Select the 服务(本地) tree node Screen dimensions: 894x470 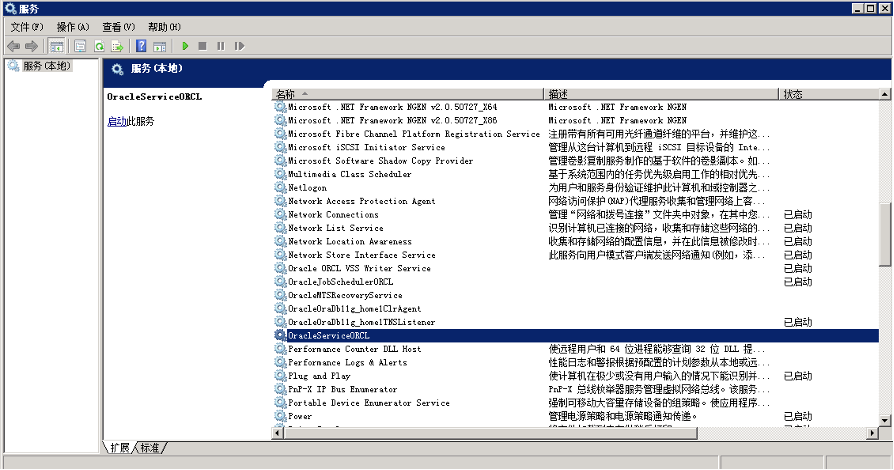(x=47, y=66)
